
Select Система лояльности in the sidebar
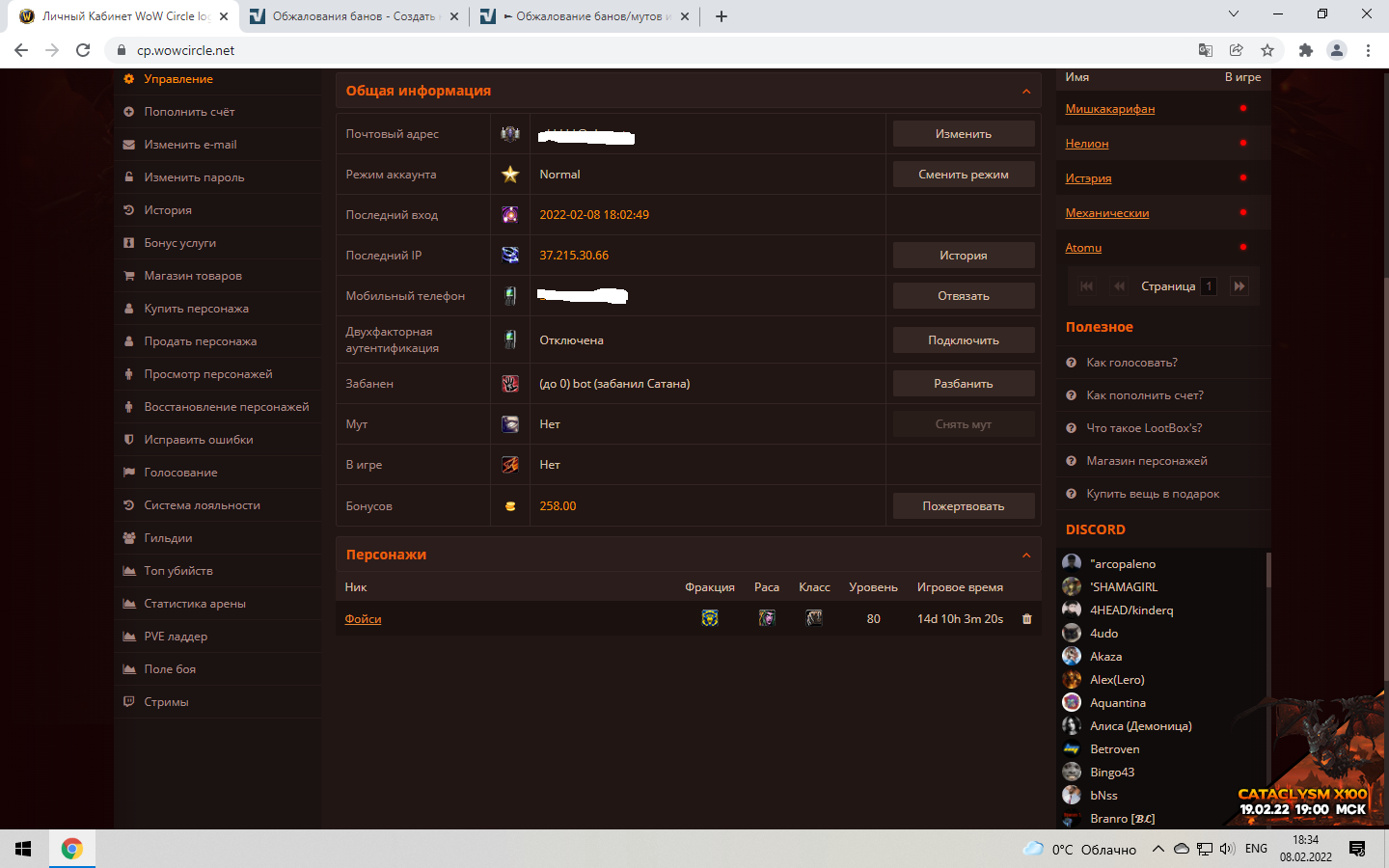click(x=202, y=505)
